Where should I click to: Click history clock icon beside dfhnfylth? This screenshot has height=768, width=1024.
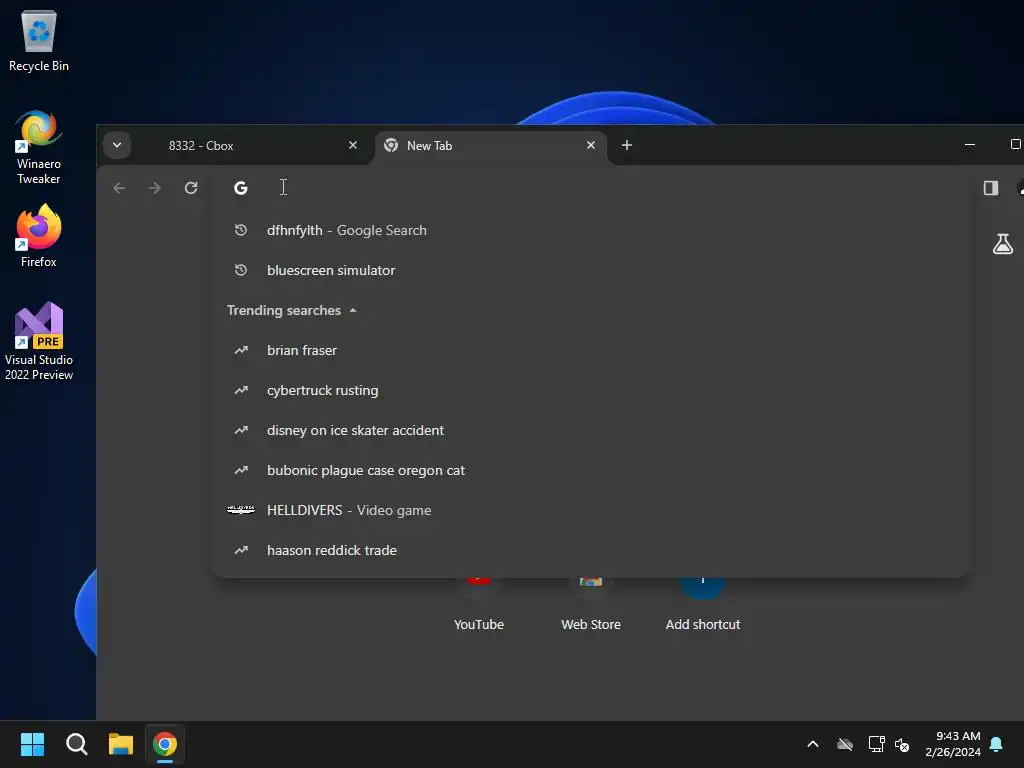click(241, 230)
